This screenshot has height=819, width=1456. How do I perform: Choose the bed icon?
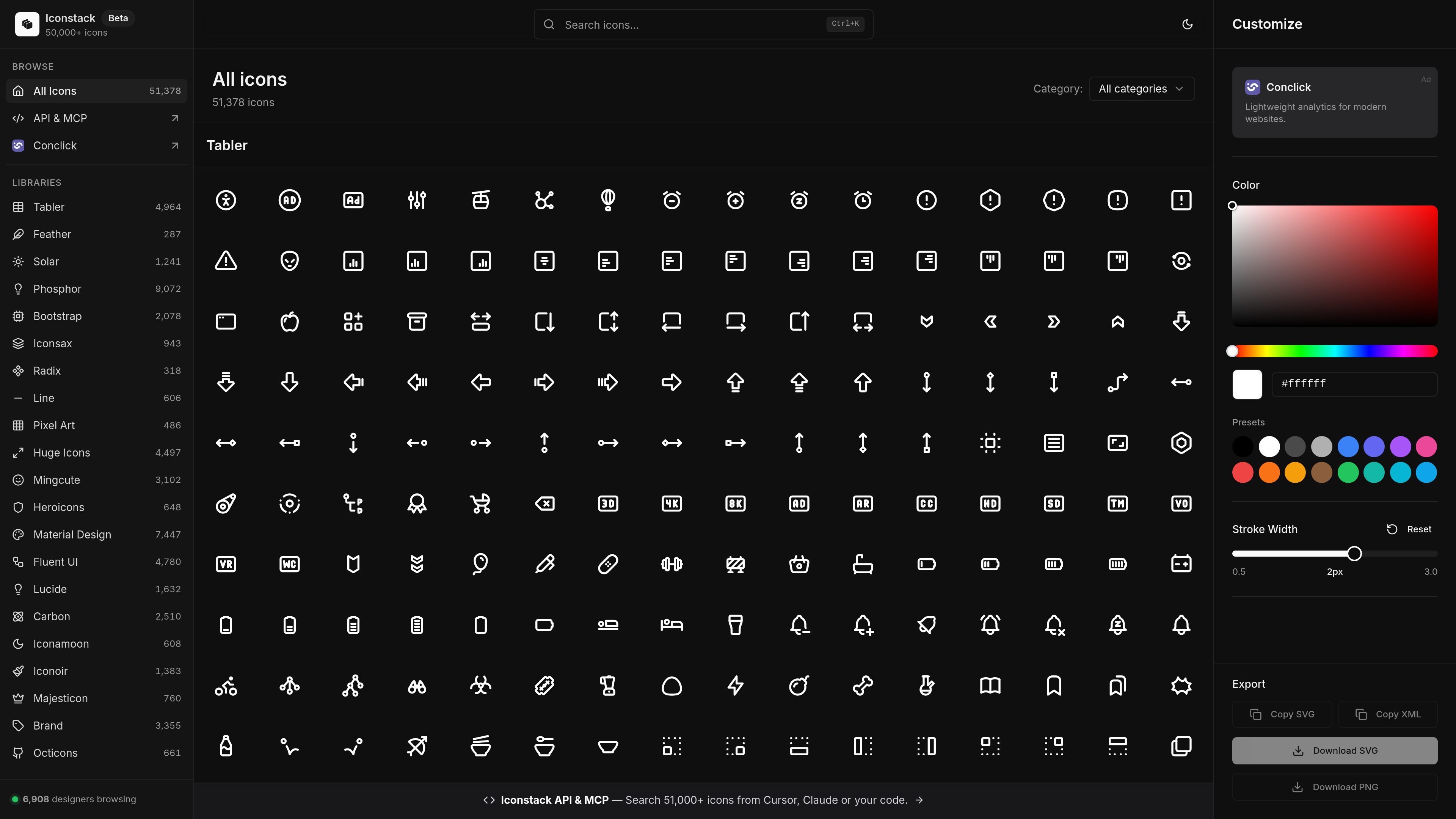672,625
